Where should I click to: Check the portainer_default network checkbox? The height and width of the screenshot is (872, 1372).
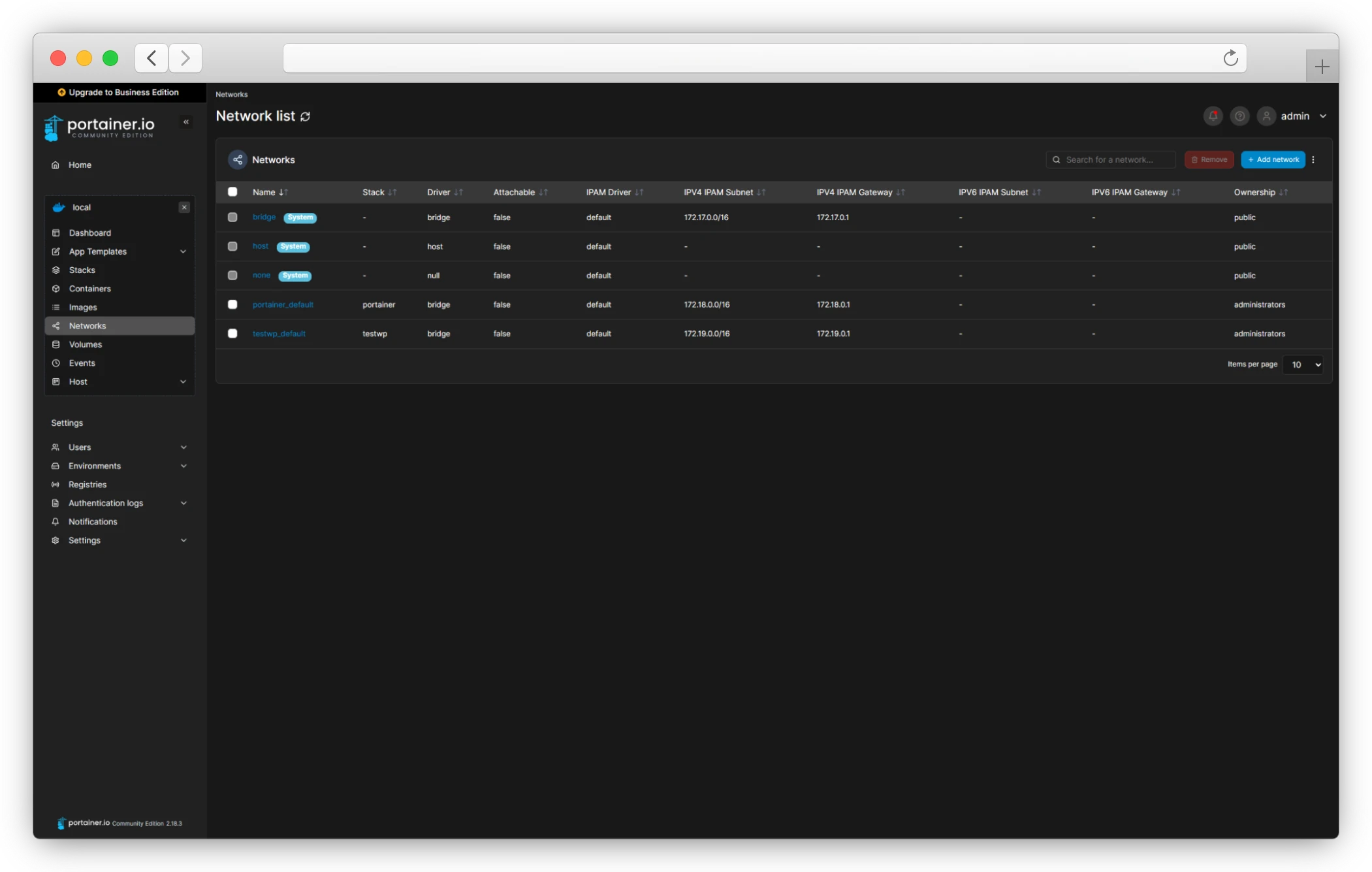pos(232,304)
